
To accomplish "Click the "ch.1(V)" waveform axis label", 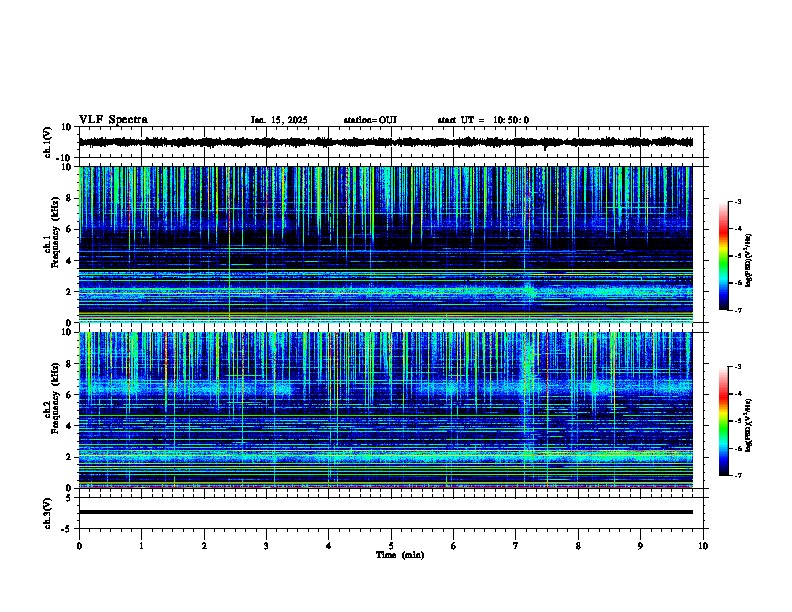I will (47, 142).
